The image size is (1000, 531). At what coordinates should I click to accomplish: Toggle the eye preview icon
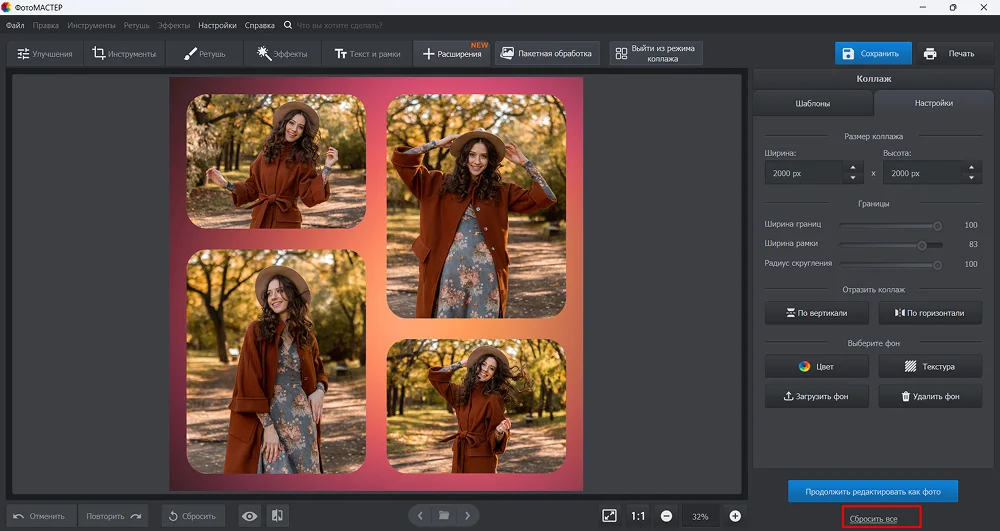249,516
